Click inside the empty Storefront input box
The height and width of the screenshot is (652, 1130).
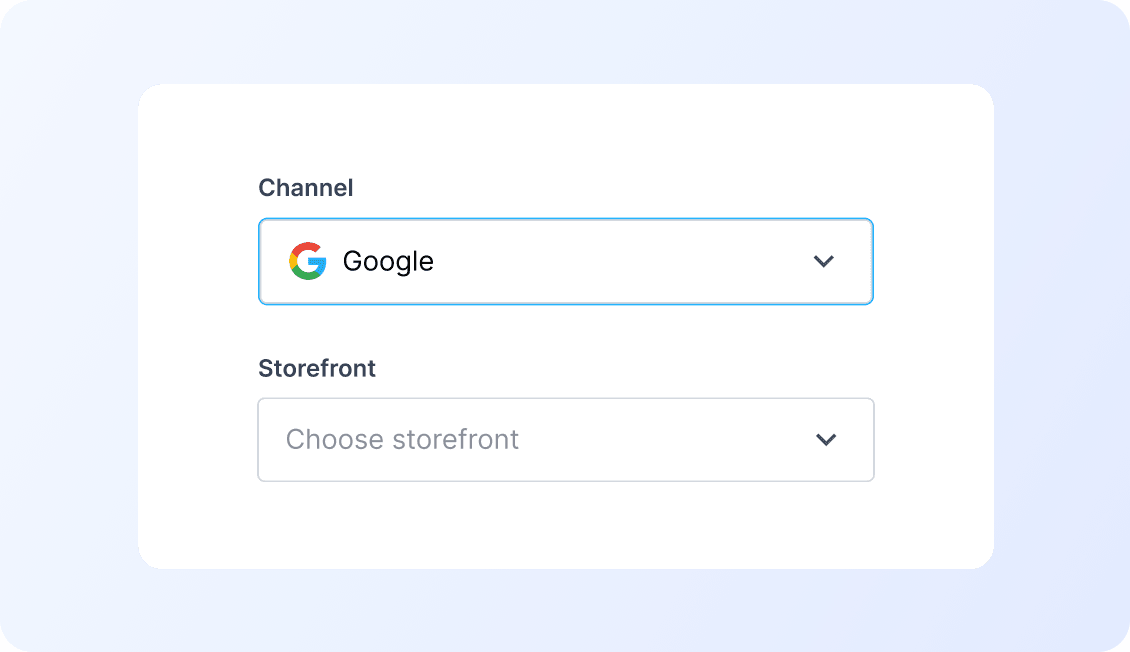(565, 440)
